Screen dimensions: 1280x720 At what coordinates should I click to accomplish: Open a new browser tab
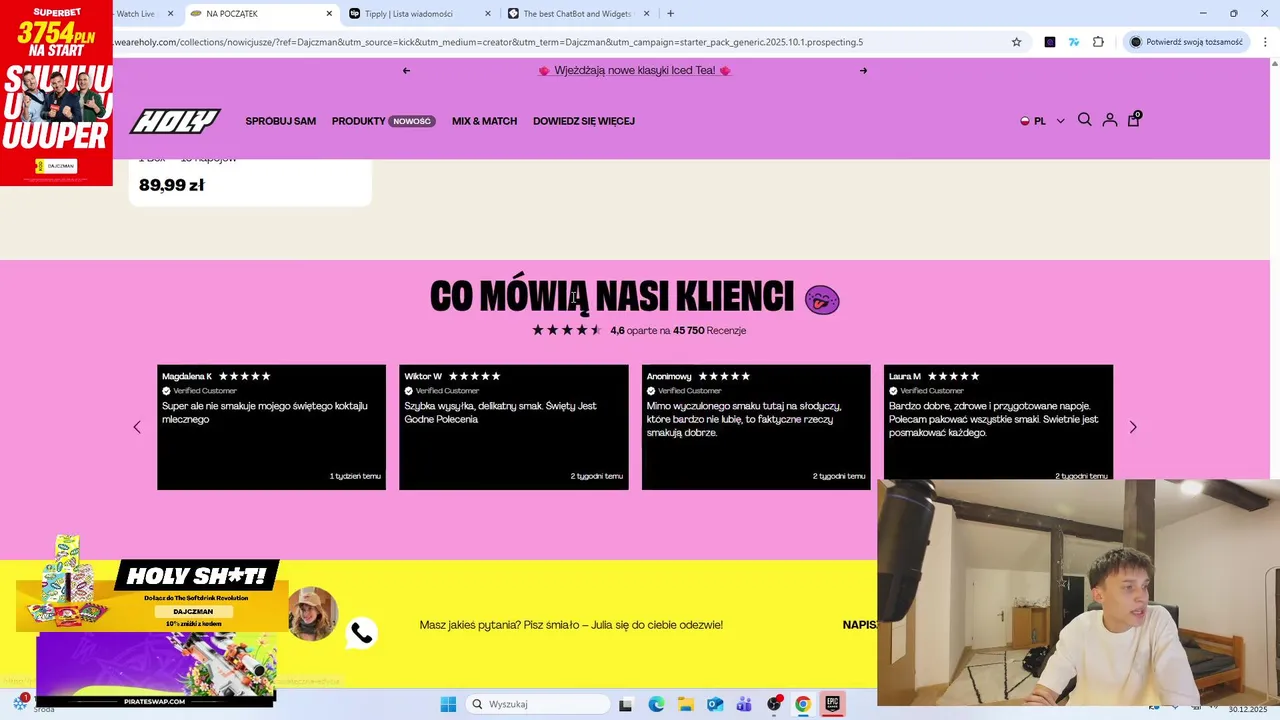click(x=670, y=14)
